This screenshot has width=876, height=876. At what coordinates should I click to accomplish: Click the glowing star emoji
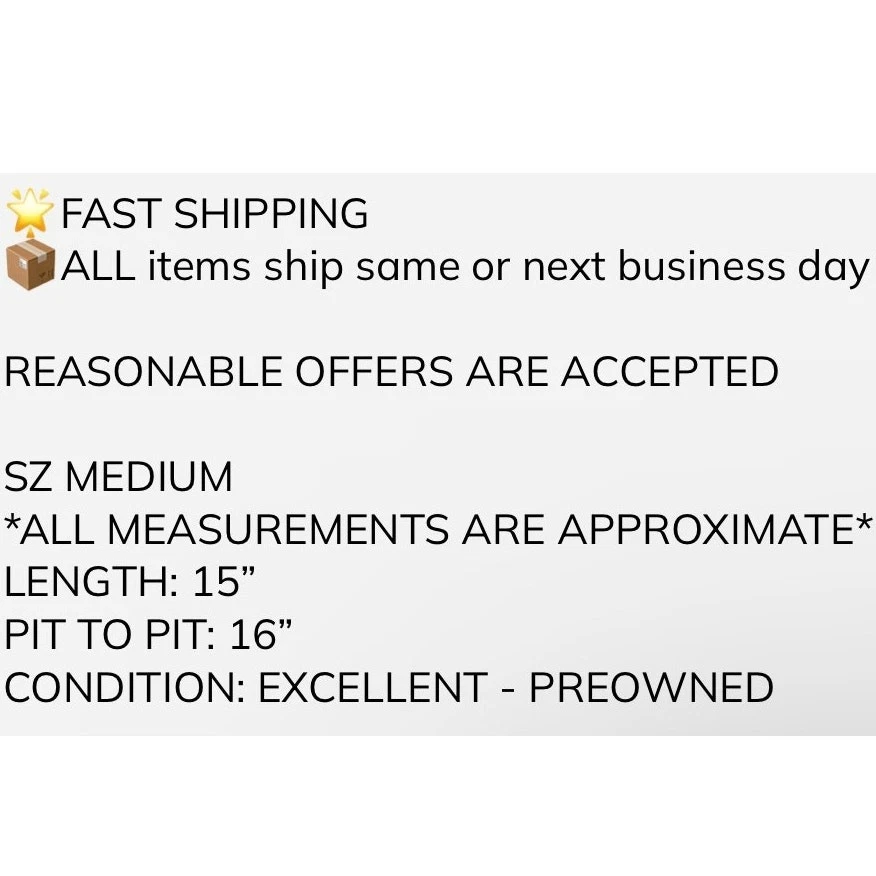[28, 213]
